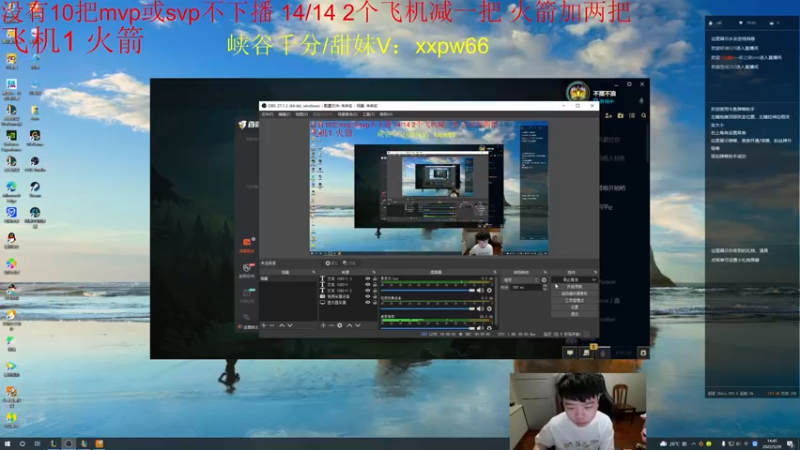Click OBS preview canvas area
This screenshot has width=800, height=450.
(x=429, y=188)
